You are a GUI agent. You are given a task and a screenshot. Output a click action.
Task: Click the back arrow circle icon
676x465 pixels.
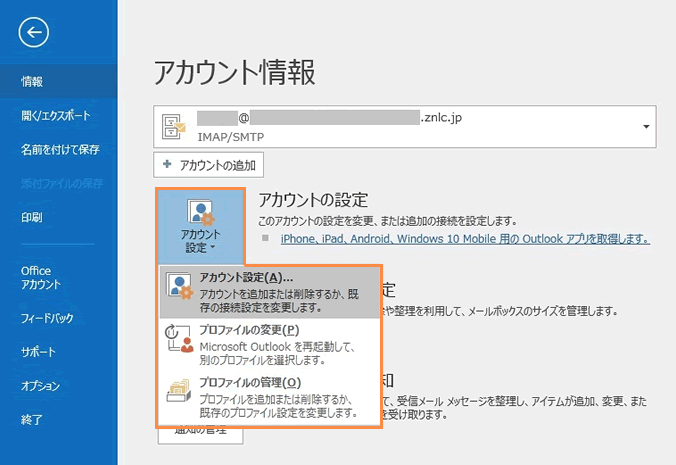click(34, 32)
